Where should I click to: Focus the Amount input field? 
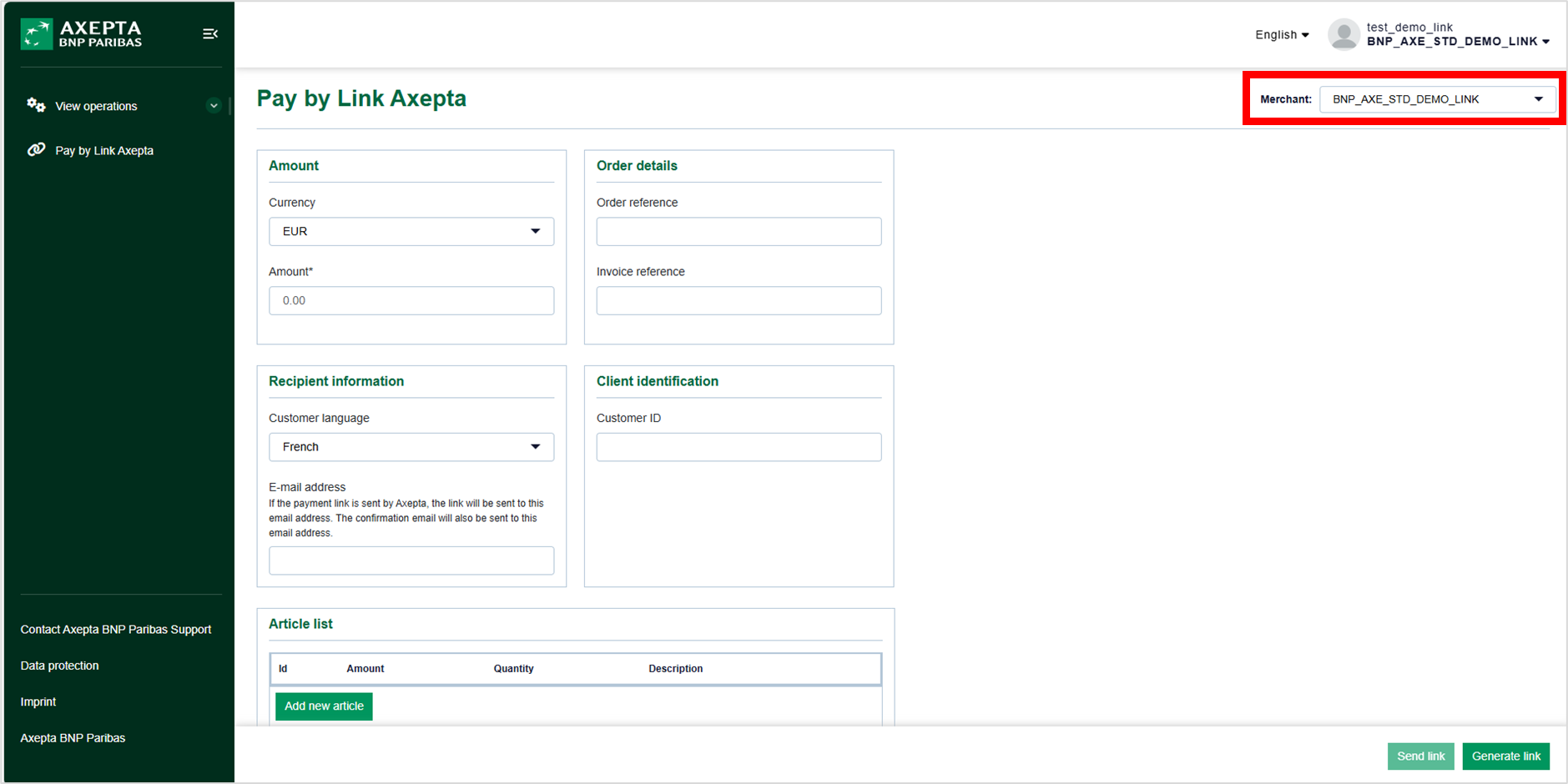pos(411,301)
